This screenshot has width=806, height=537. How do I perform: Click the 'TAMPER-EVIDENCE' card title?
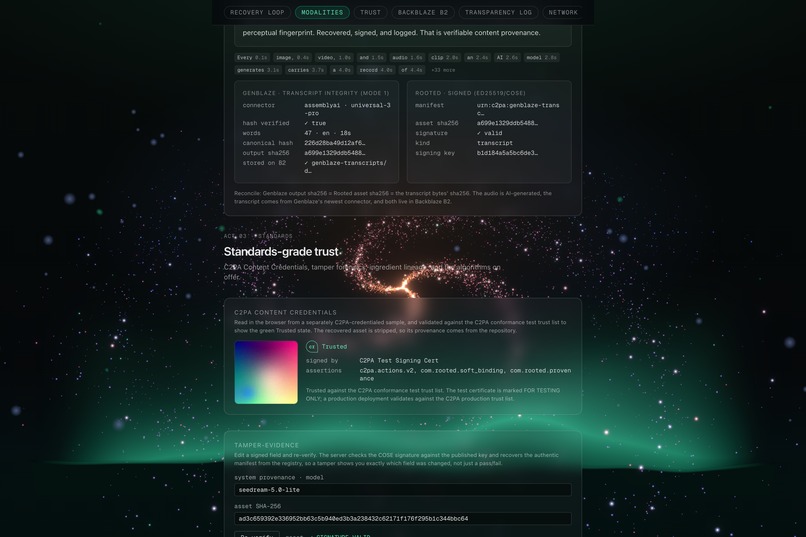[x=266, y=445]
